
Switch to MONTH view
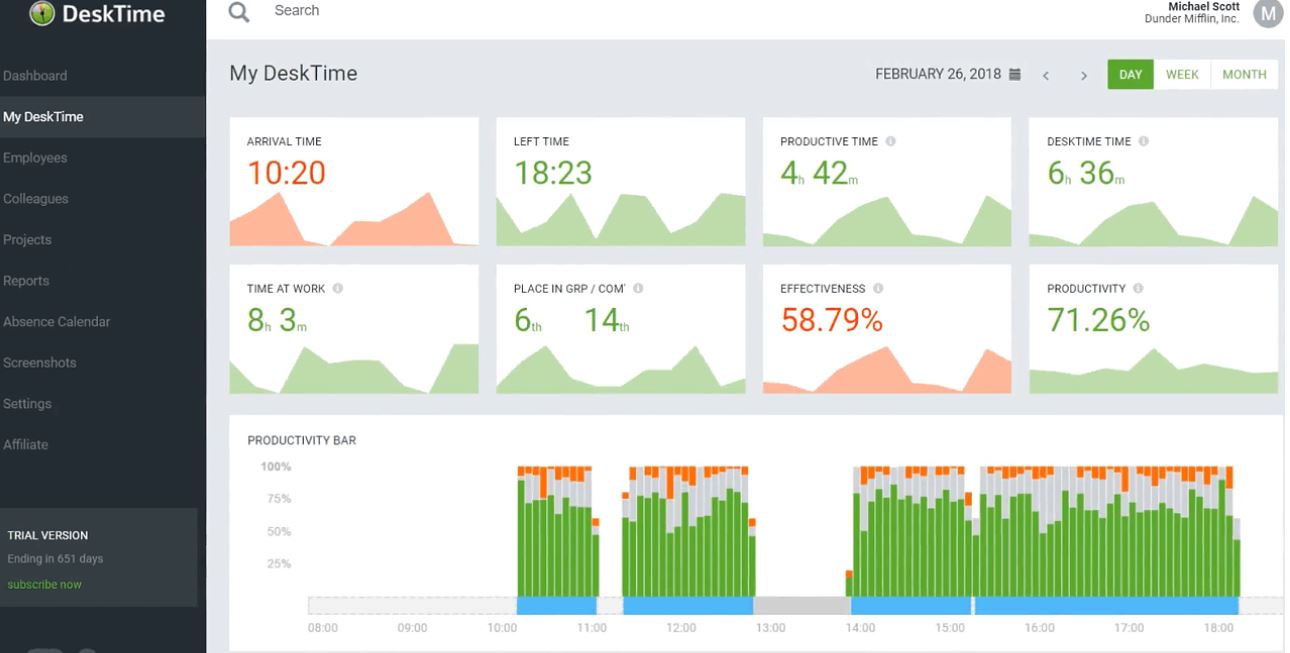click(1244, 75)
